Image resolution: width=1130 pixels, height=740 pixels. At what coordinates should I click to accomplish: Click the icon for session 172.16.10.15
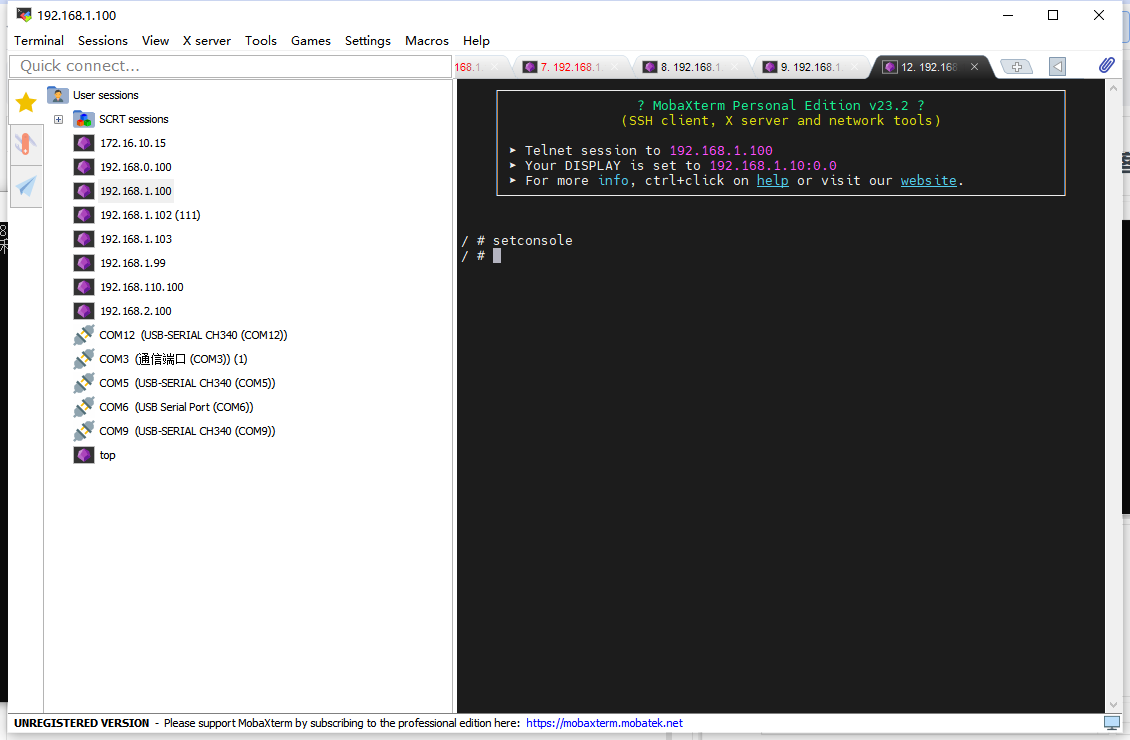pos(84,143)
